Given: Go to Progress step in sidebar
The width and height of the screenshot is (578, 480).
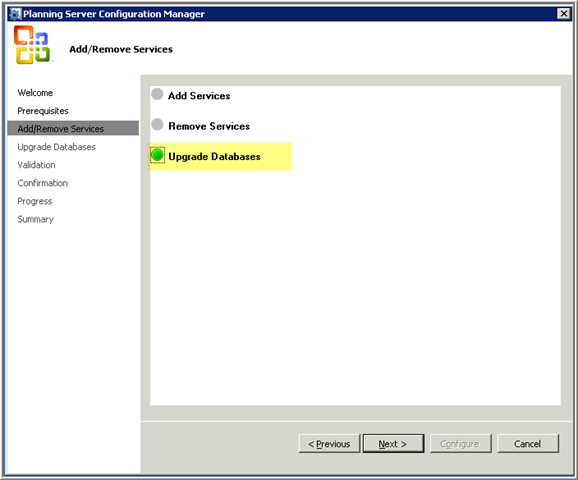Looking at the screenshot, I should (35, 201).
